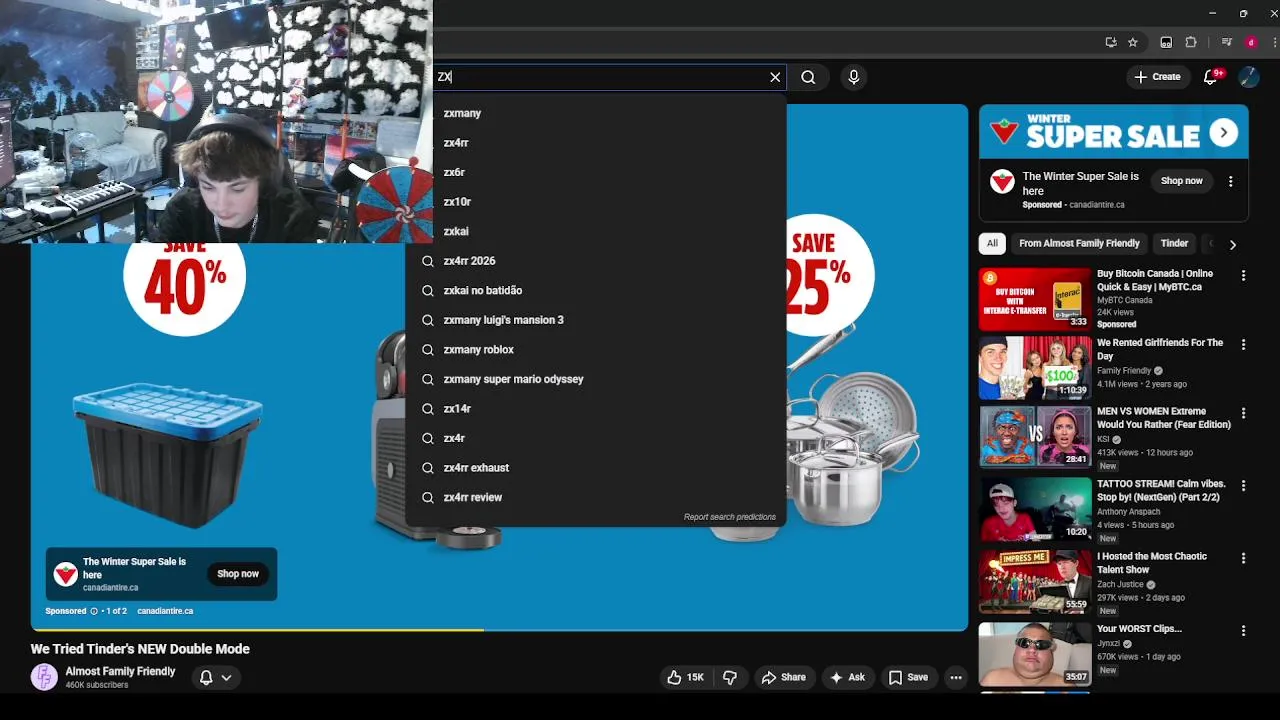This screenshot has width=1280, height=720.
Task: Click the title 'I Hosted the Most Chaotic Talent Show'
Action: click(1152, 563)
